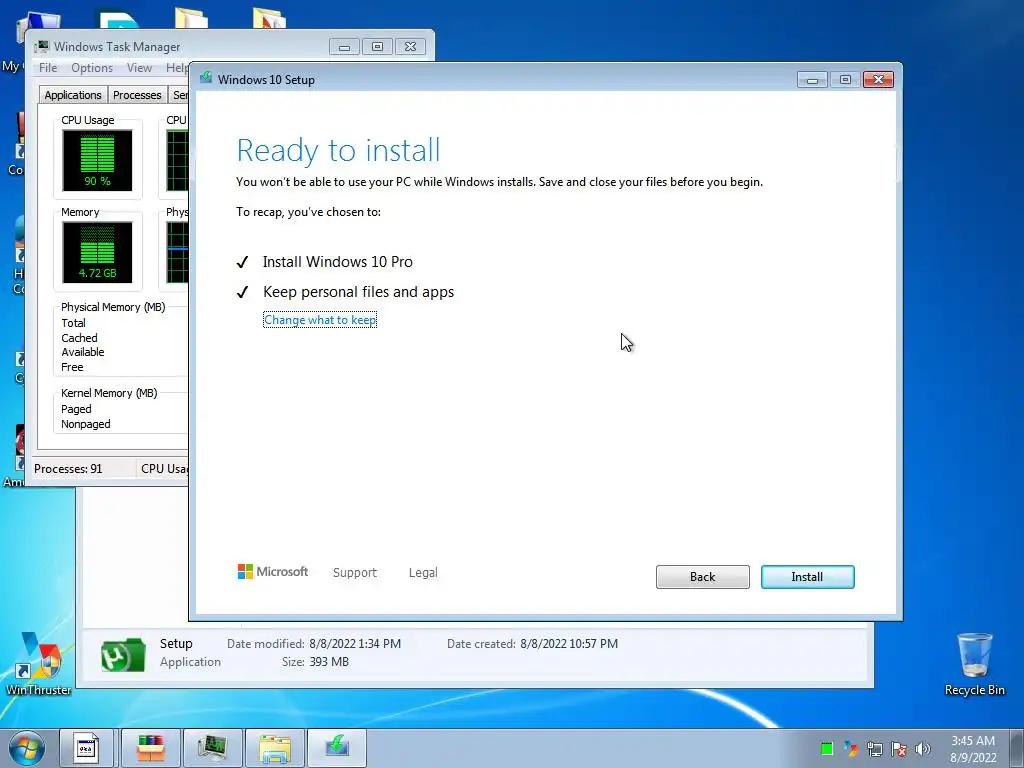Open the View menu in Task Manager
Viewport: 1024px width, 768px height.
point(139,68)
